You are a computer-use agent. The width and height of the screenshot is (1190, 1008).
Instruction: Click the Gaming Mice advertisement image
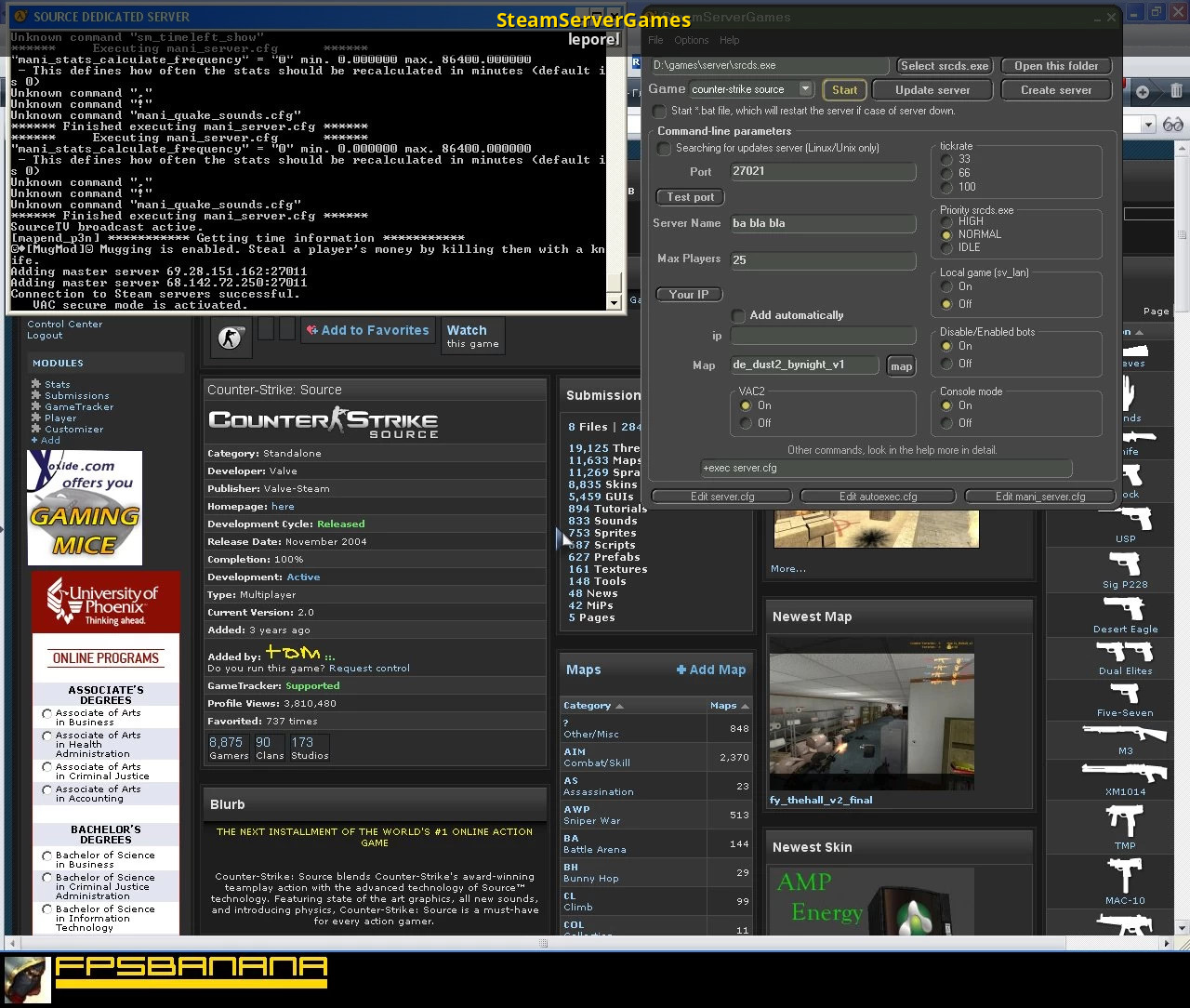click(x=85, y=508)
